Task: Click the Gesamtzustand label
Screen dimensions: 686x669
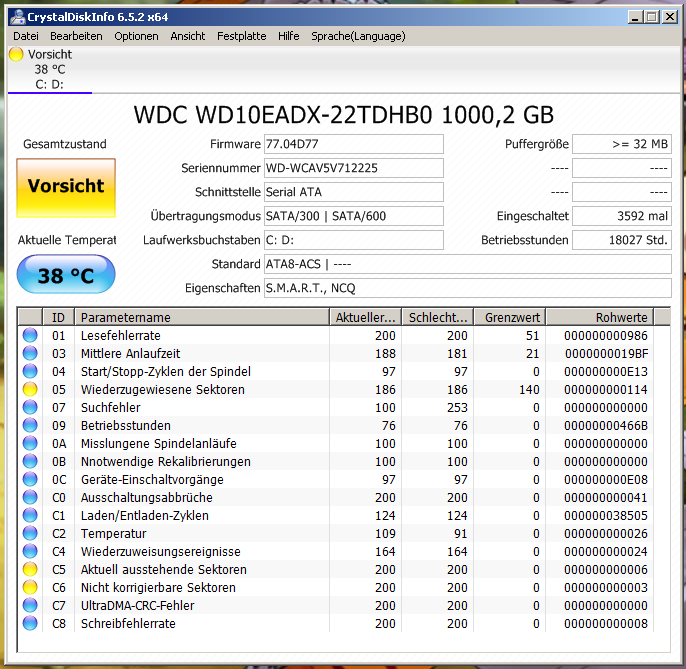Action: tap(65, 144)
